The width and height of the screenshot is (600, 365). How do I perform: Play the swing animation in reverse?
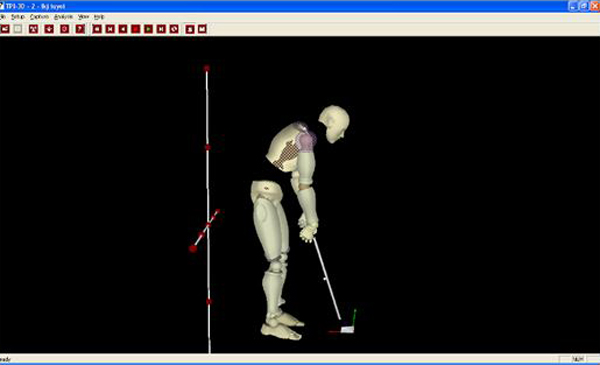123,29
